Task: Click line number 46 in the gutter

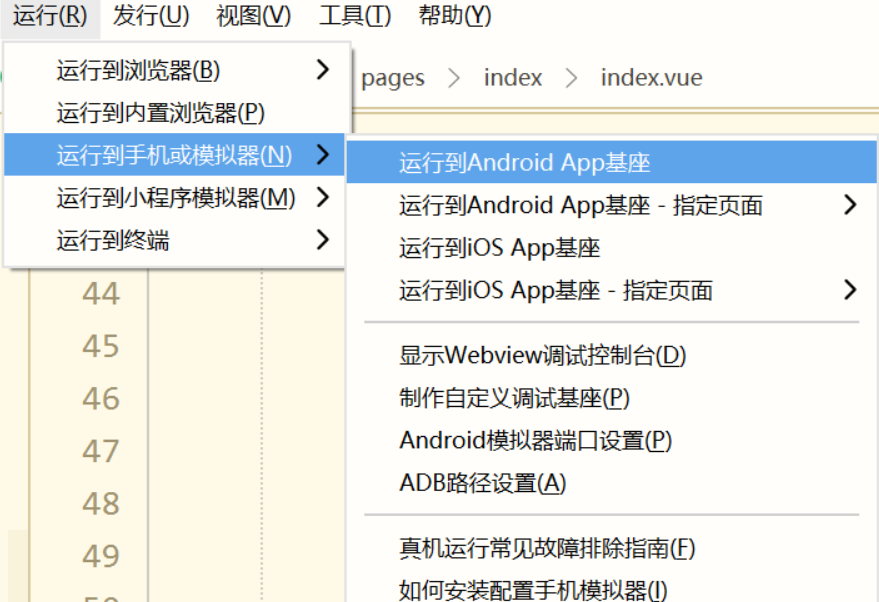Action: tap(100, 399)
